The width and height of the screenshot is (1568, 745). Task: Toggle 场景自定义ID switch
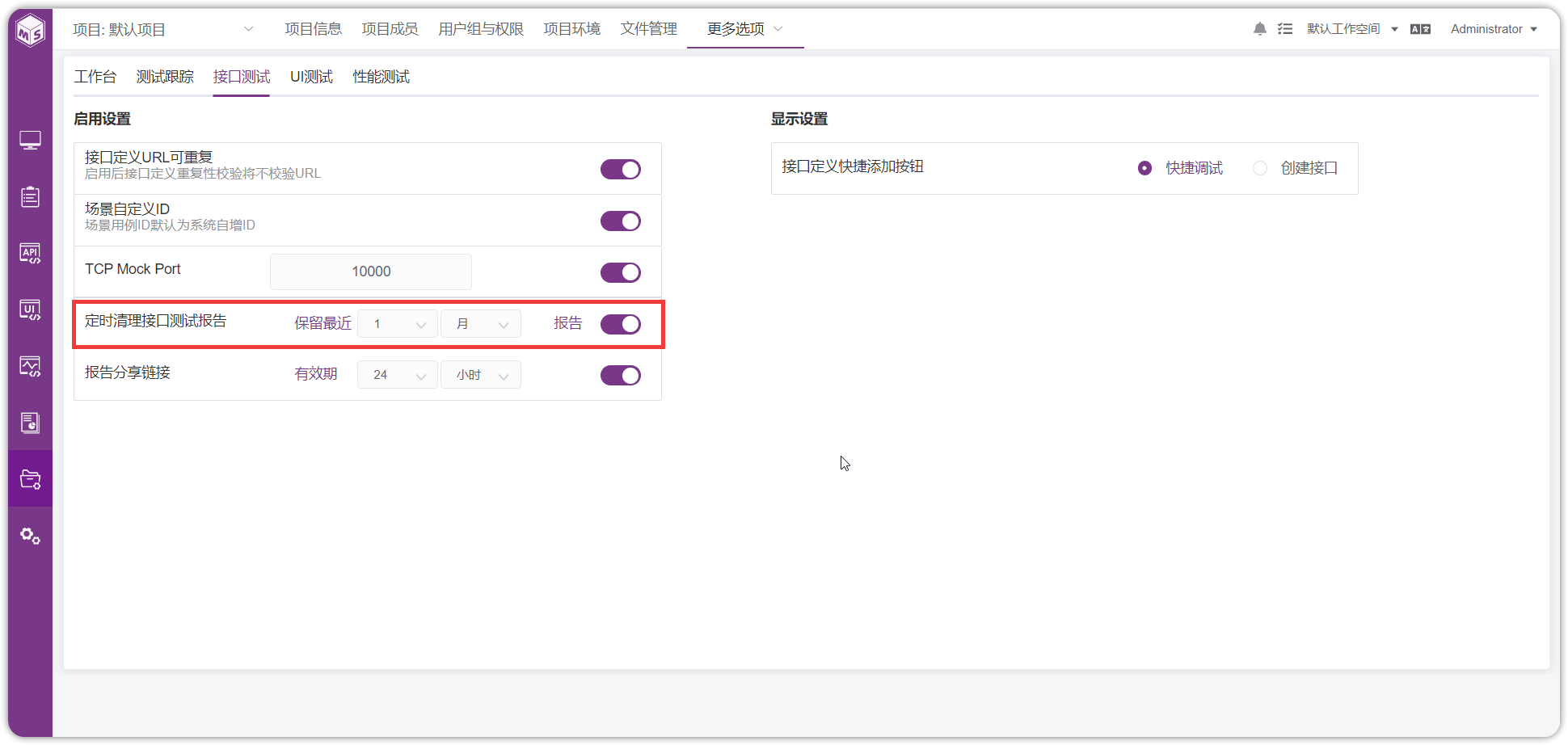click(621, 221)
